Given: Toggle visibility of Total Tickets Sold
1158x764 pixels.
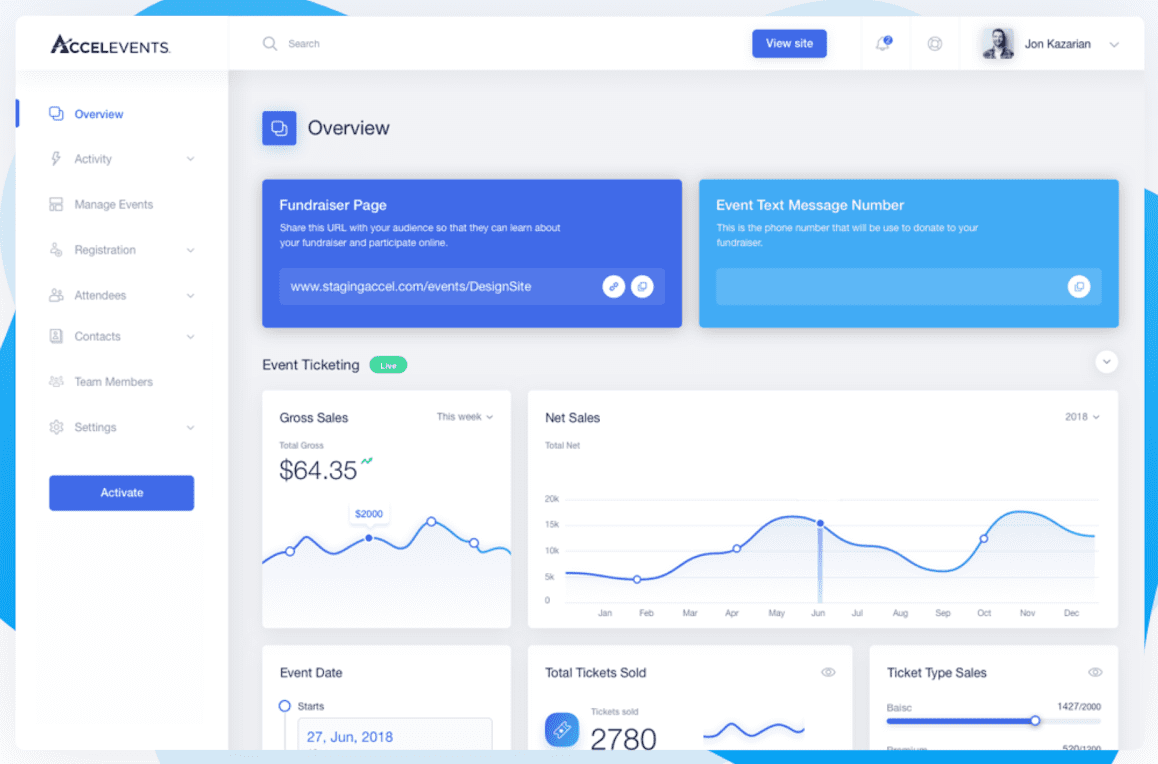Looking at the screenshot, I should coord(827,673).
